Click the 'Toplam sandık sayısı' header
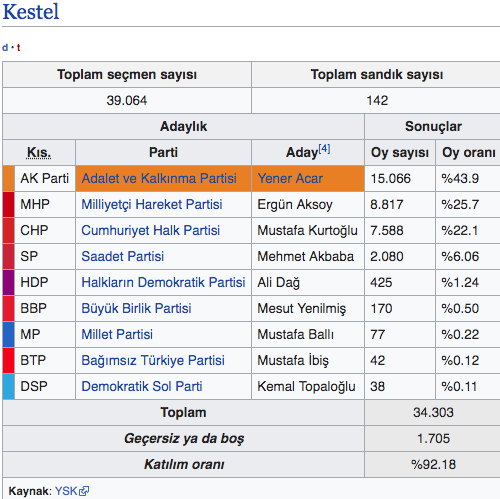500x499 pixels. (x=377, y=74)
